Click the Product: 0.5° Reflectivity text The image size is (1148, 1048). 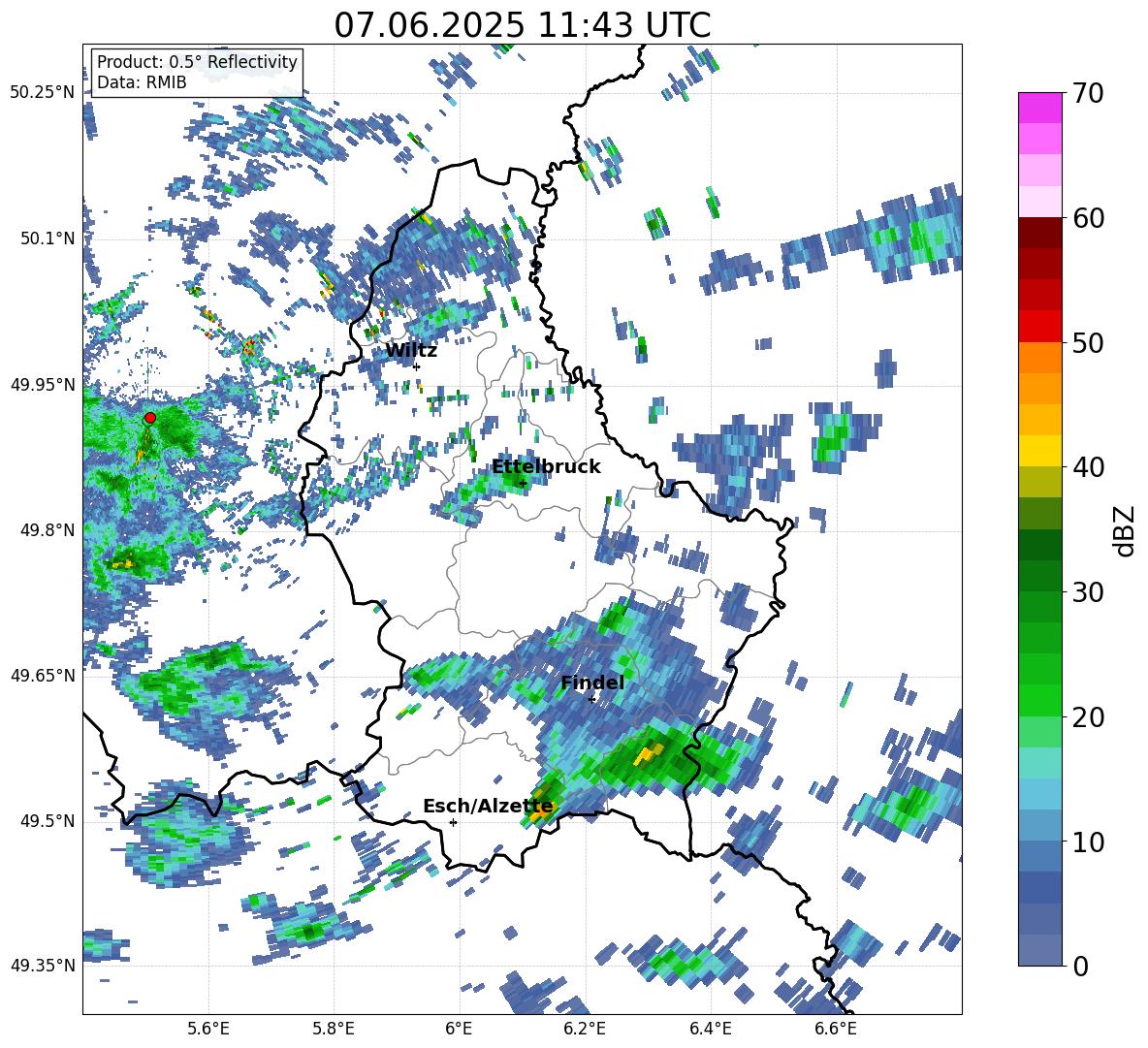197,61
